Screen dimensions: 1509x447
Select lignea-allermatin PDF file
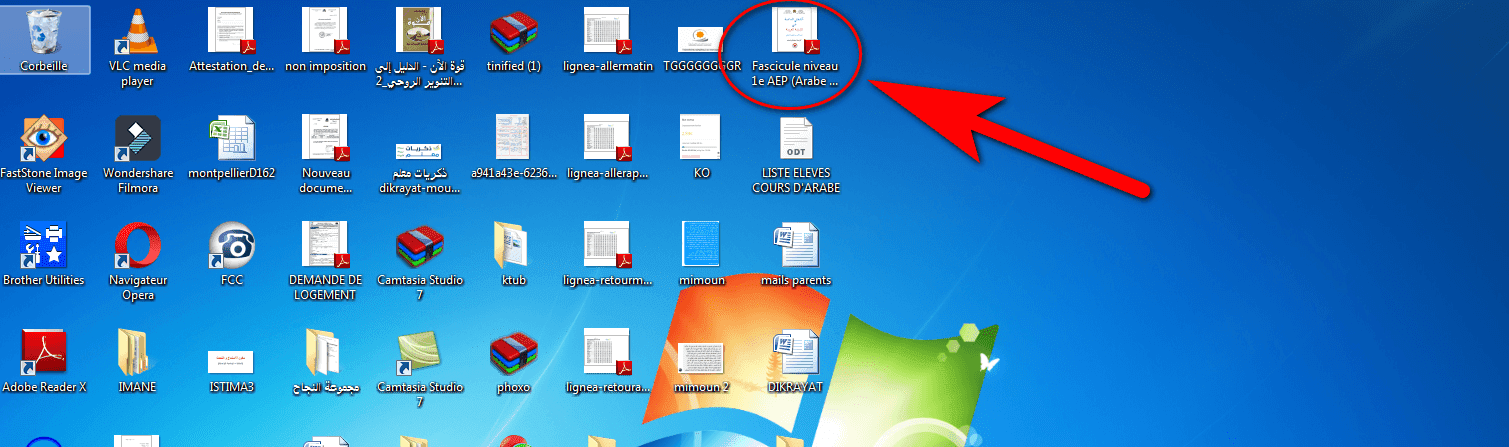[x=607, y=40]
